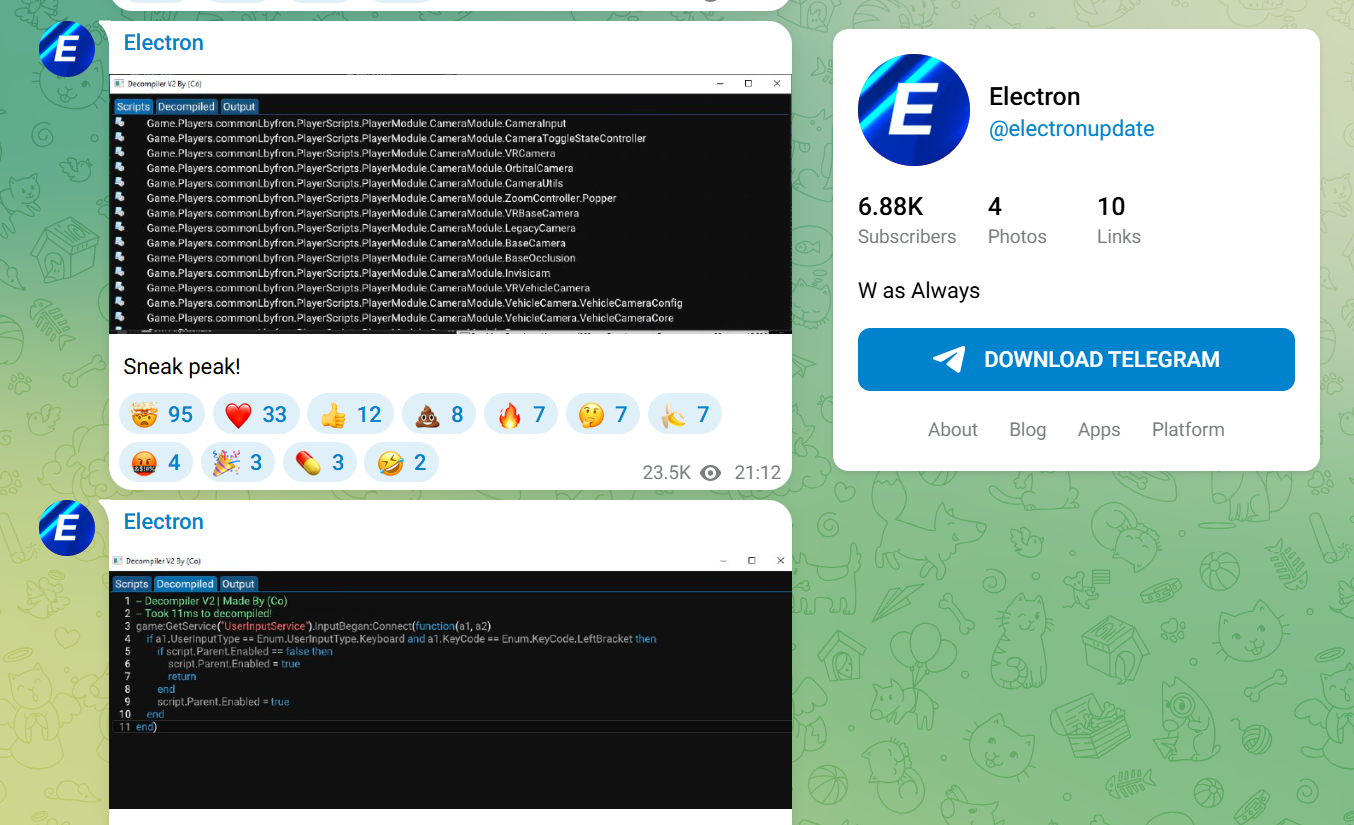Screen dimensions: 1354x825
Task: Click the party popper reaction with 3
Action: point(237,463)
